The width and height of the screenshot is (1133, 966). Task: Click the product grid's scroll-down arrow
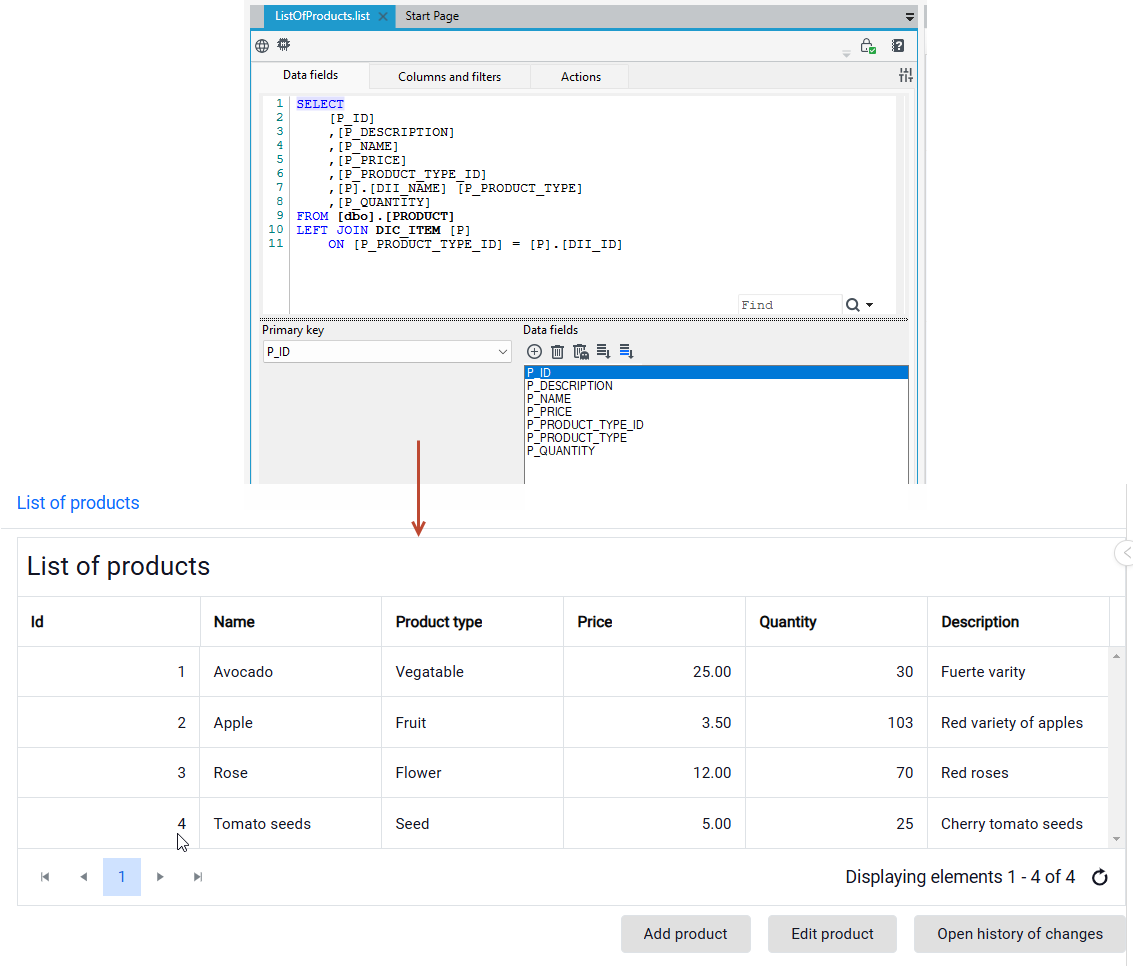pos(1116,839)
